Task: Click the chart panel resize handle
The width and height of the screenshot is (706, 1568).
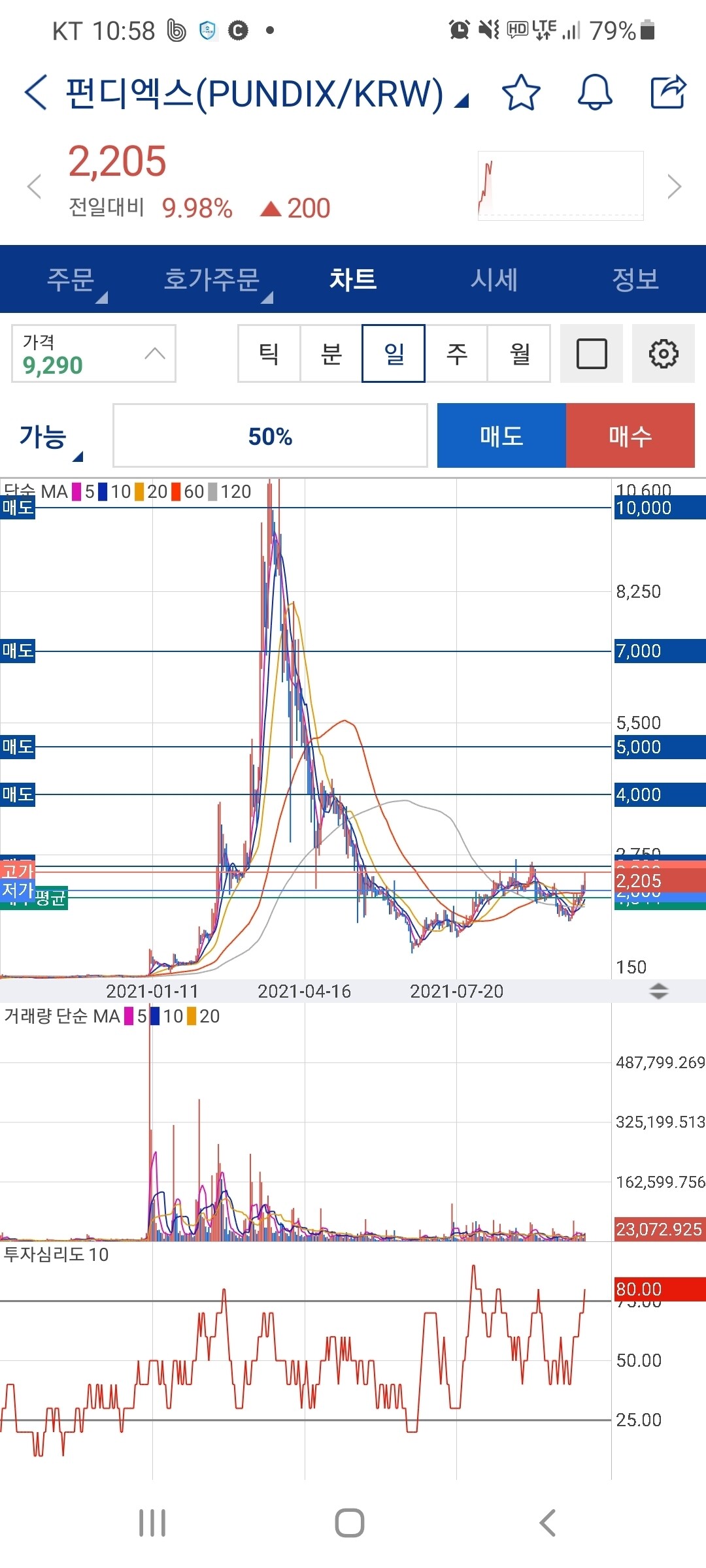Action: point(658,991)
